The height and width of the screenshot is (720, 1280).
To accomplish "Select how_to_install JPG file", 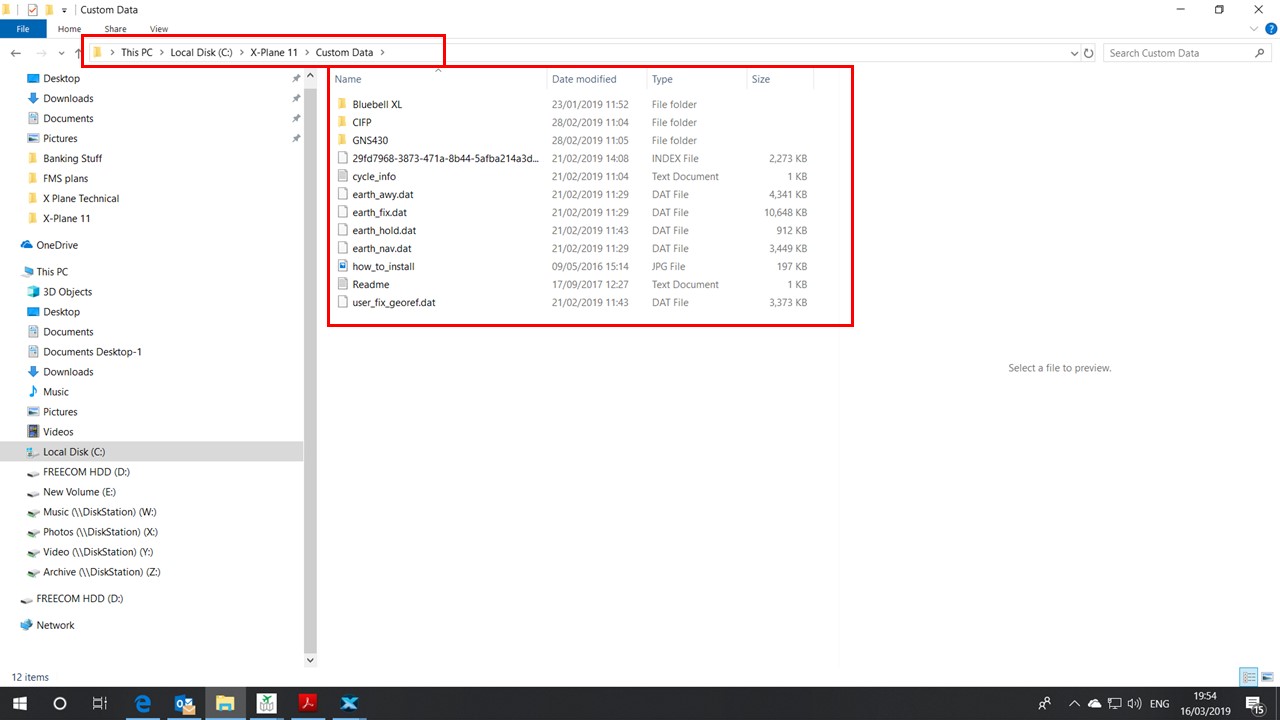I will pyautogui.click(x=383, y=266).
